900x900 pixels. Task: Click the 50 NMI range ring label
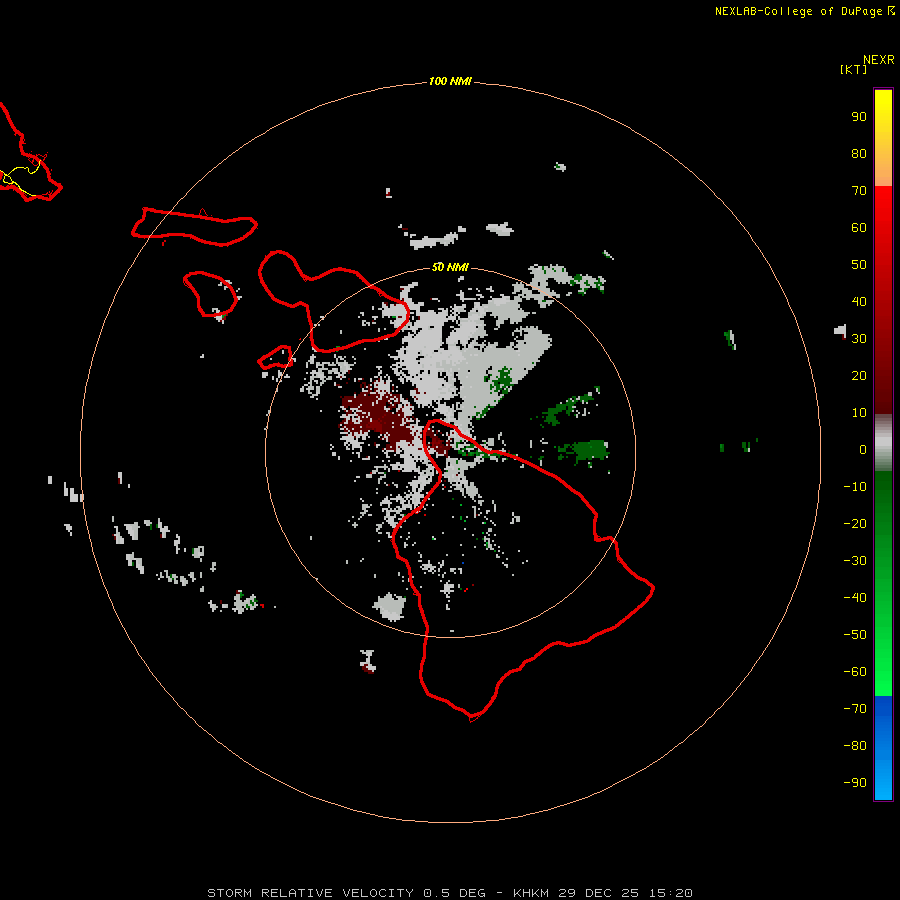click(450, 267)
